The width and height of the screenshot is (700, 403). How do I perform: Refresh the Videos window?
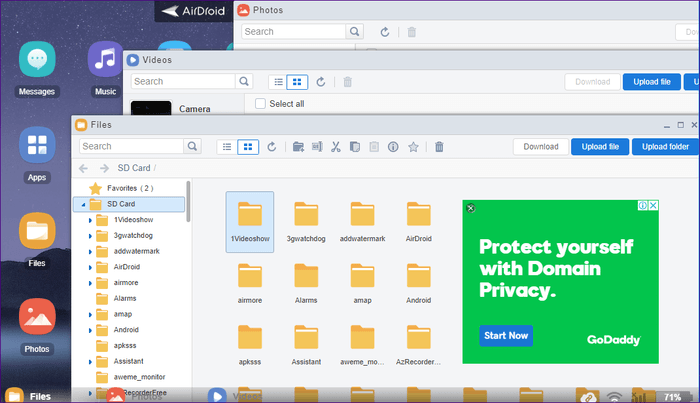tap(321, 82)
